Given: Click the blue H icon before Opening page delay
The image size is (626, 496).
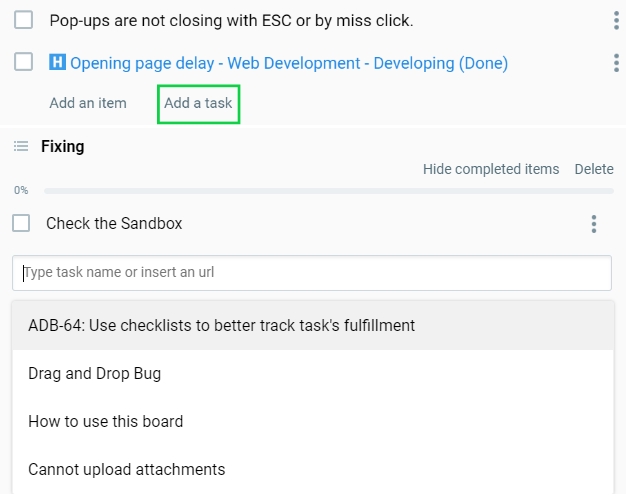Looking at the screenshot, I should pos(57,63).
